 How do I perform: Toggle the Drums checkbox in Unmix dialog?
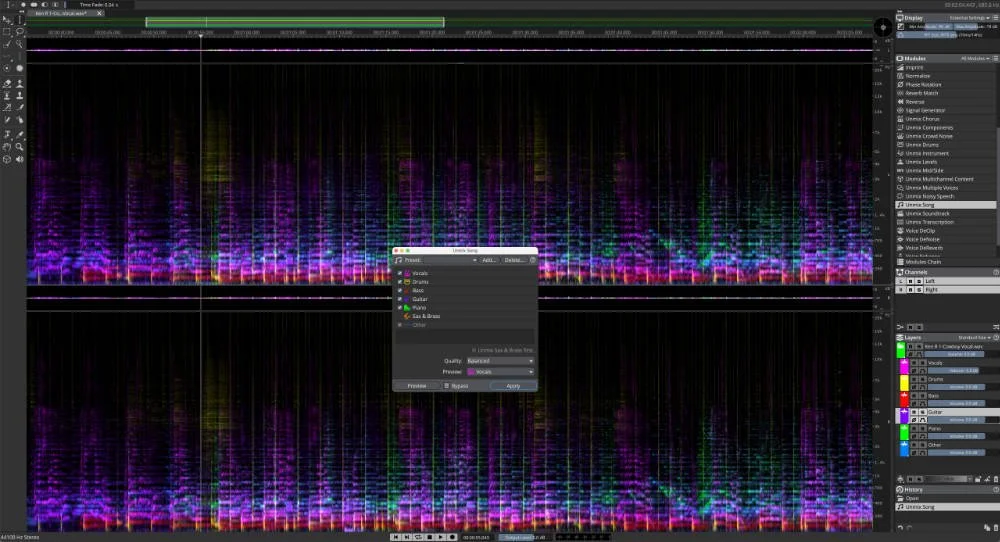click(400, 281)
